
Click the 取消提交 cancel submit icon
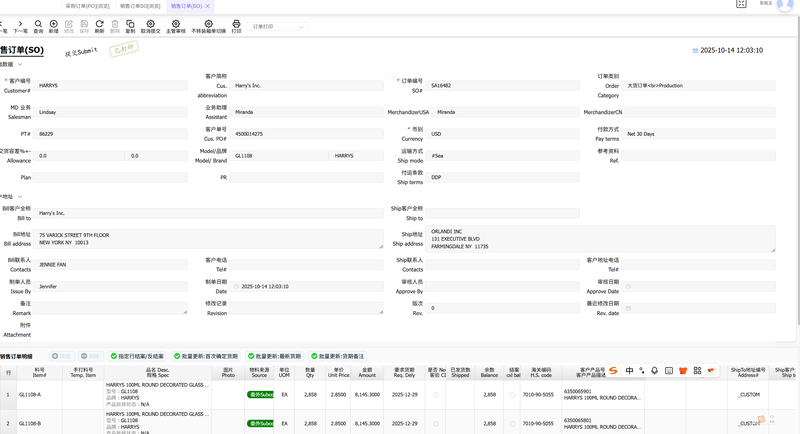click(x=151, y=24)
